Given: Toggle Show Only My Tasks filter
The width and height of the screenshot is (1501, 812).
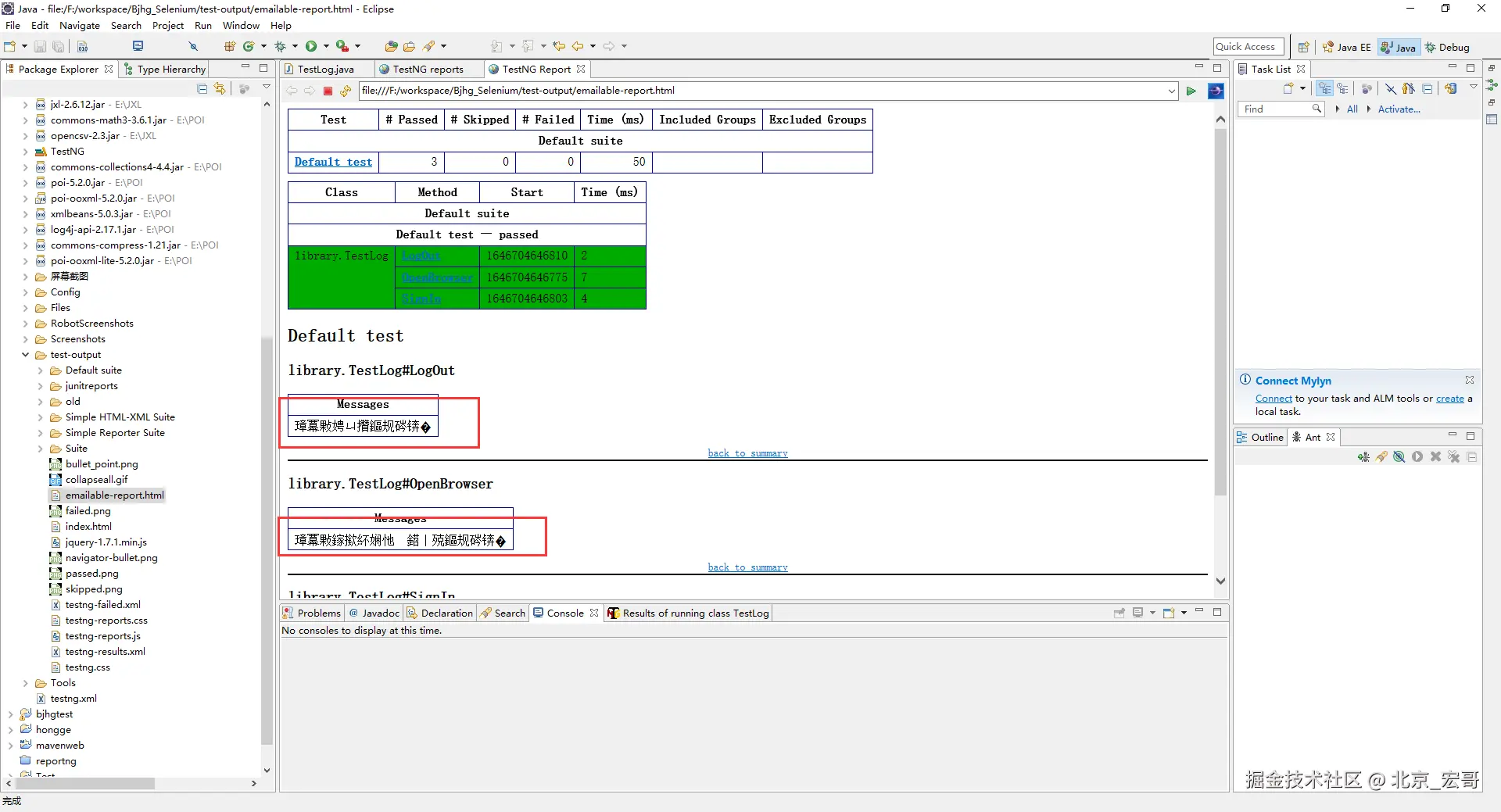Looking at the screenshot, I should pyautogui.click(x=1409, y=88).
